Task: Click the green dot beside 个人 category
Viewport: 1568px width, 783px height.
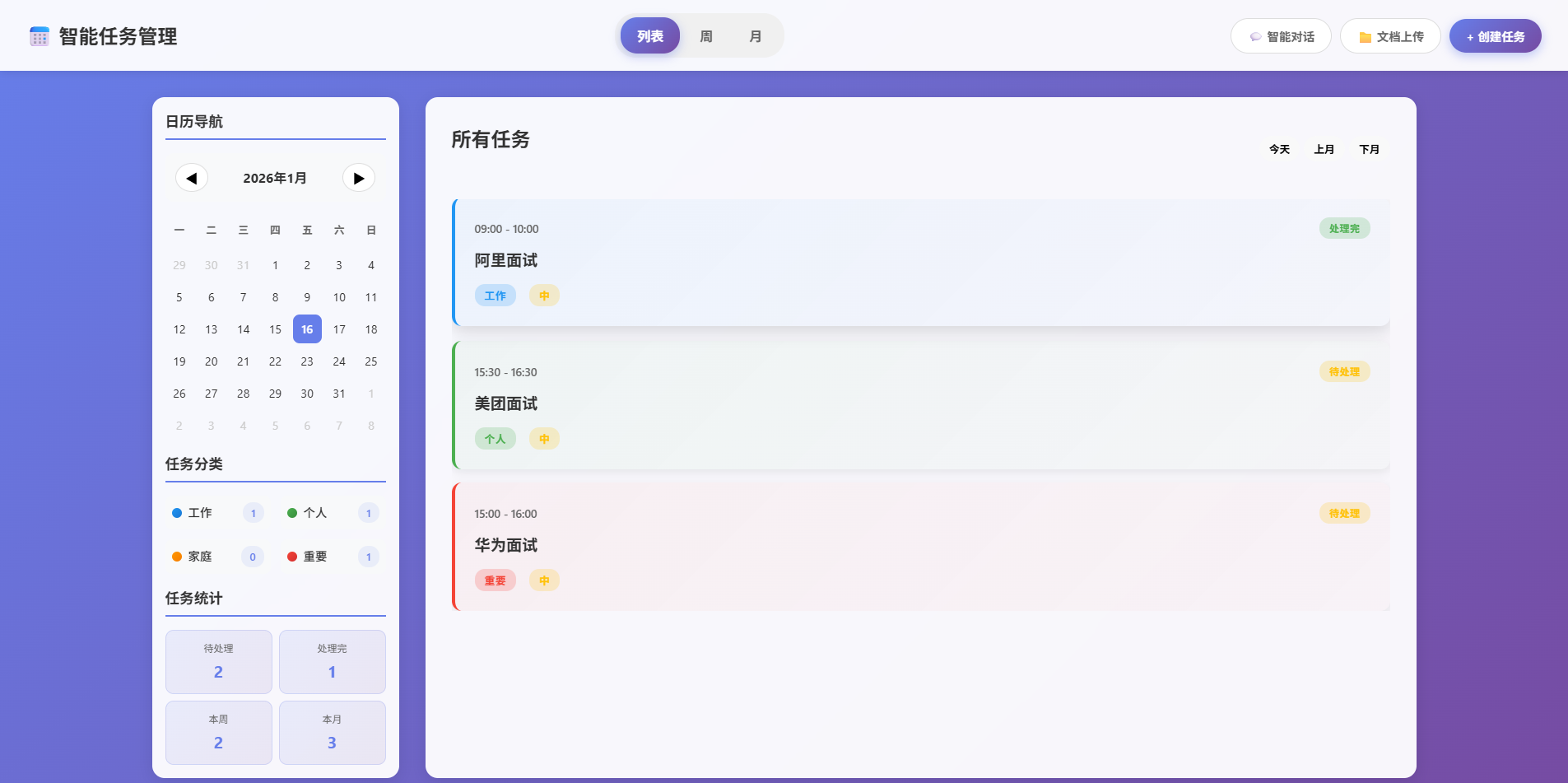Action: (291, 512)
